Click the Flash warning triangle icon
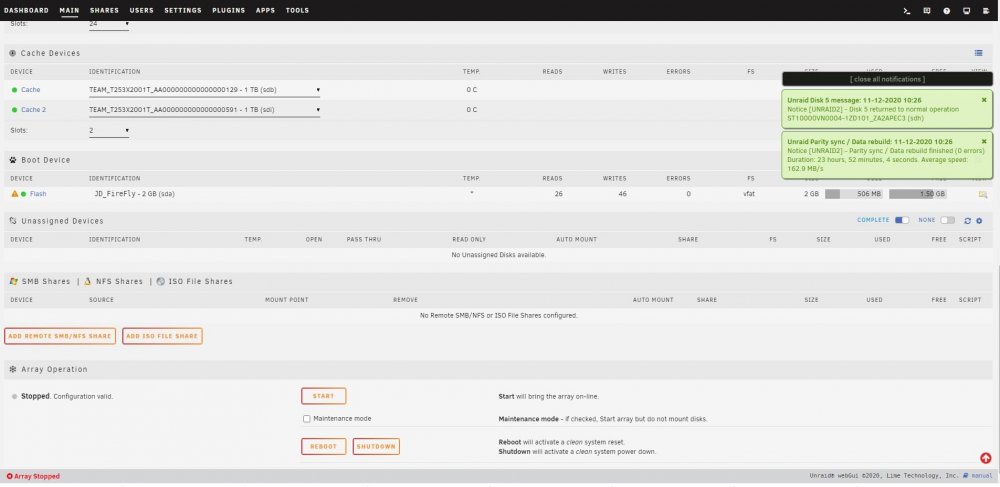 coord(15,194)
